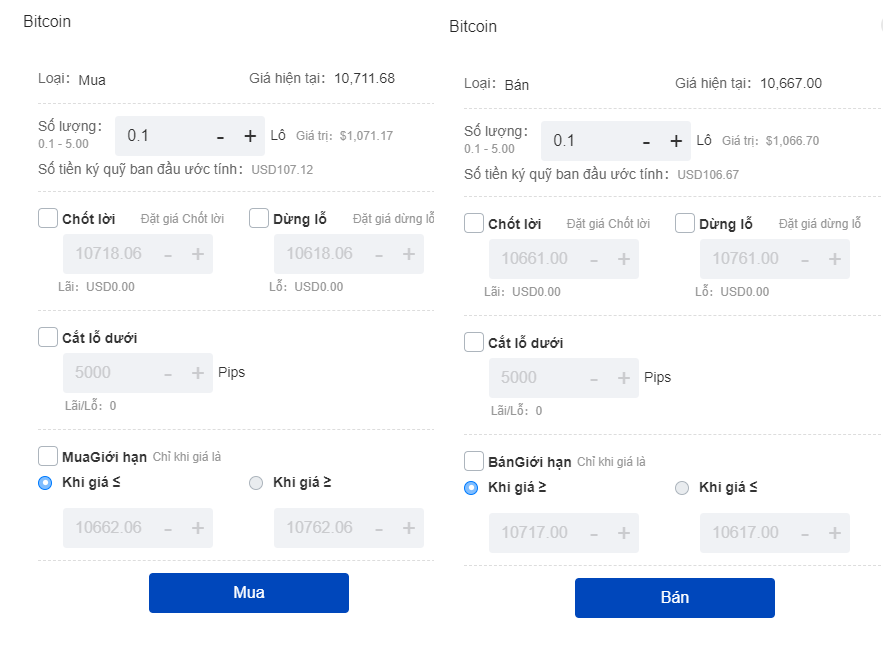Click plus on Mua take-profit price 10718.06

[x=198, y=254]
